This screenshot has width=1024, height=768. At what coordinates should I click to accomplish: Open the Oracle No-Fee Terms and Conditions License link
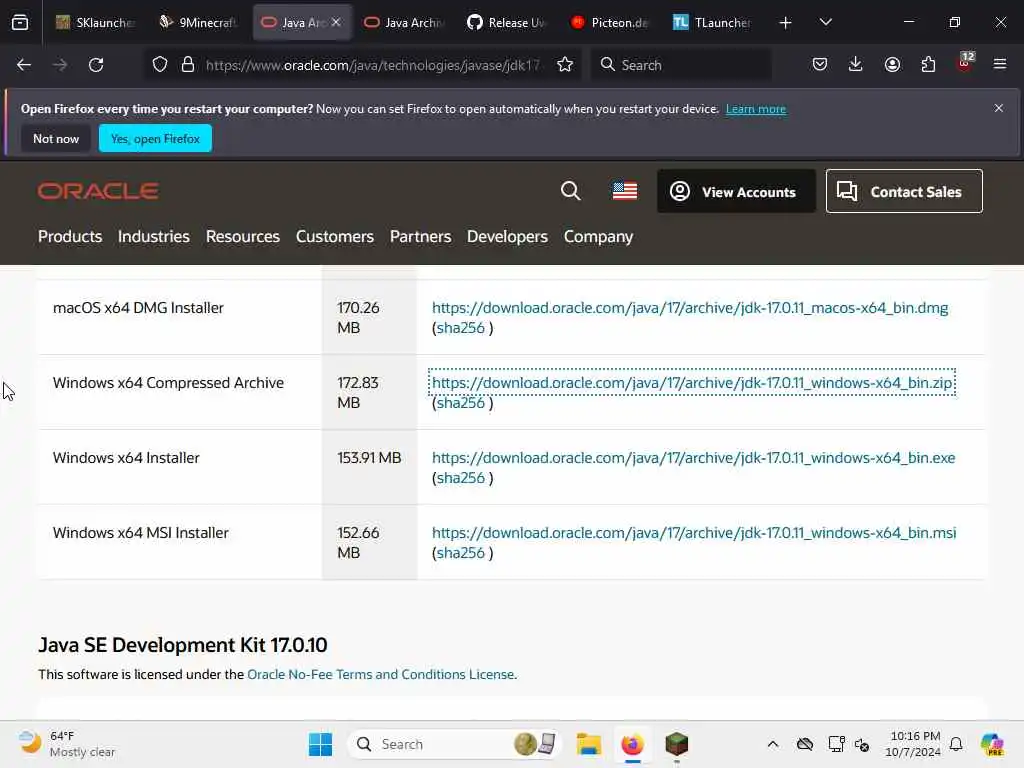(x=381, y=674)
